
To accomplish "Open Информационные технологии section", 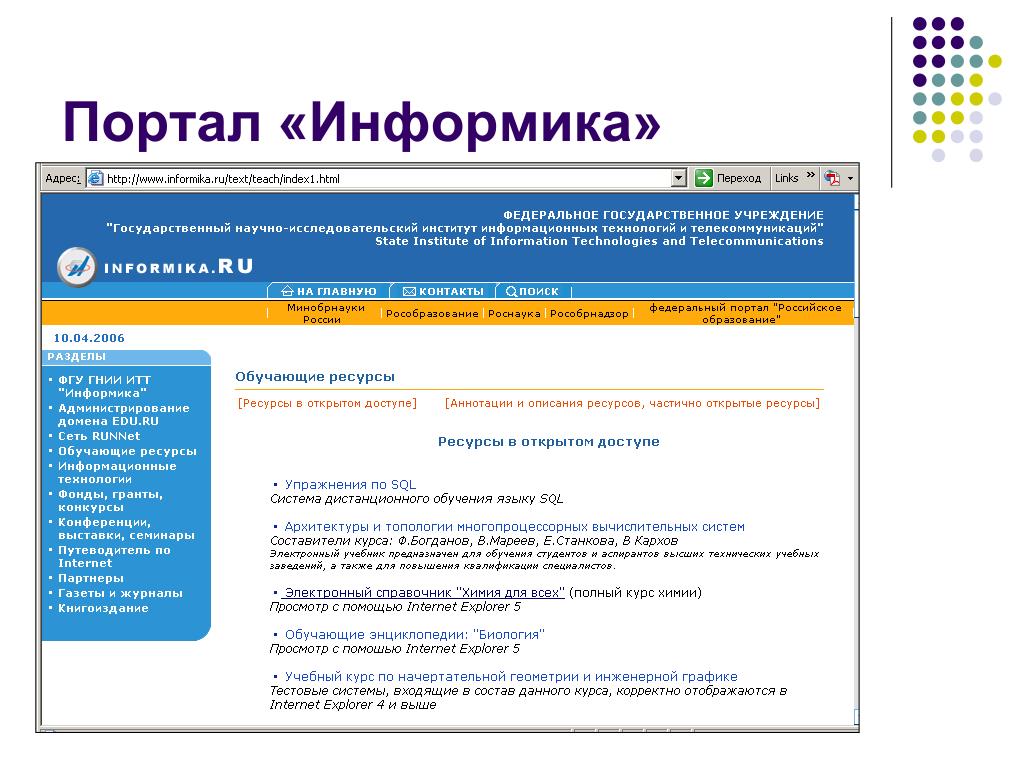I will (x=117, y=473).
